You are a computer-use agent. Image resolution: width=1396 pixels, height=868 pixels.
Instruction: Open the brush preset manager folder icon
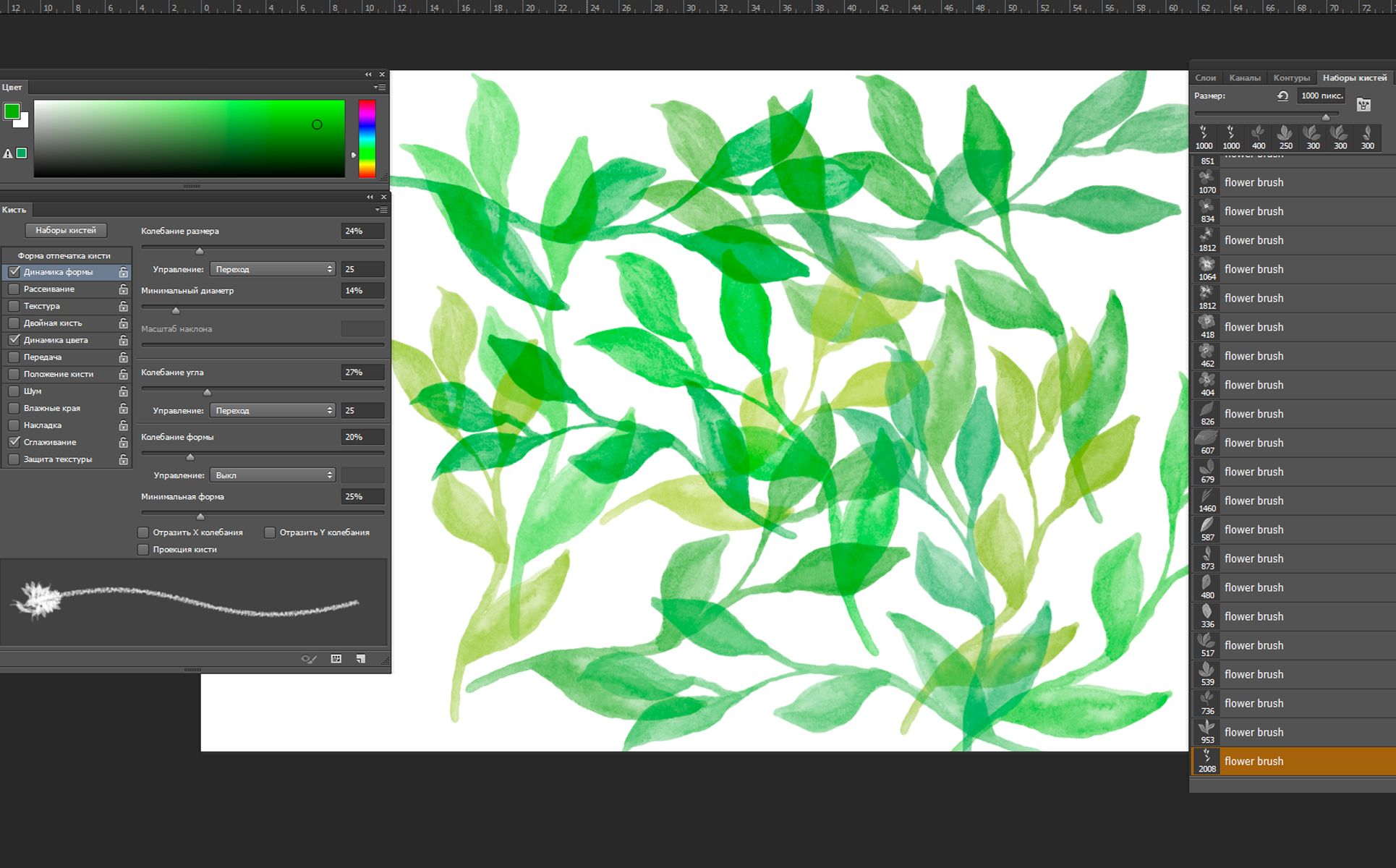tap(1363, 105)
